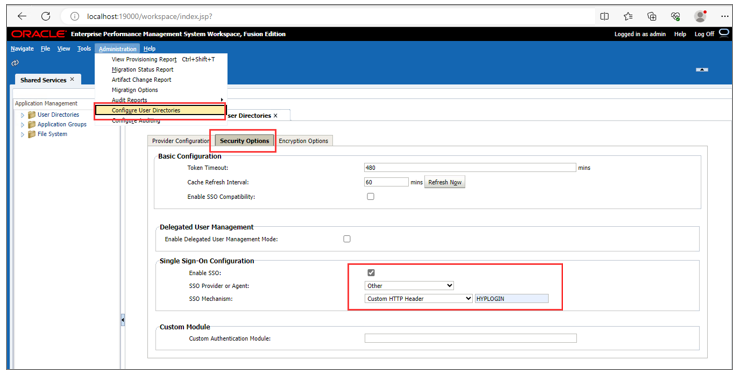Toggle the Enable SSO Compatibility checkbox
Viewport: 738px width, 374px height.
(x=370, y=197)
